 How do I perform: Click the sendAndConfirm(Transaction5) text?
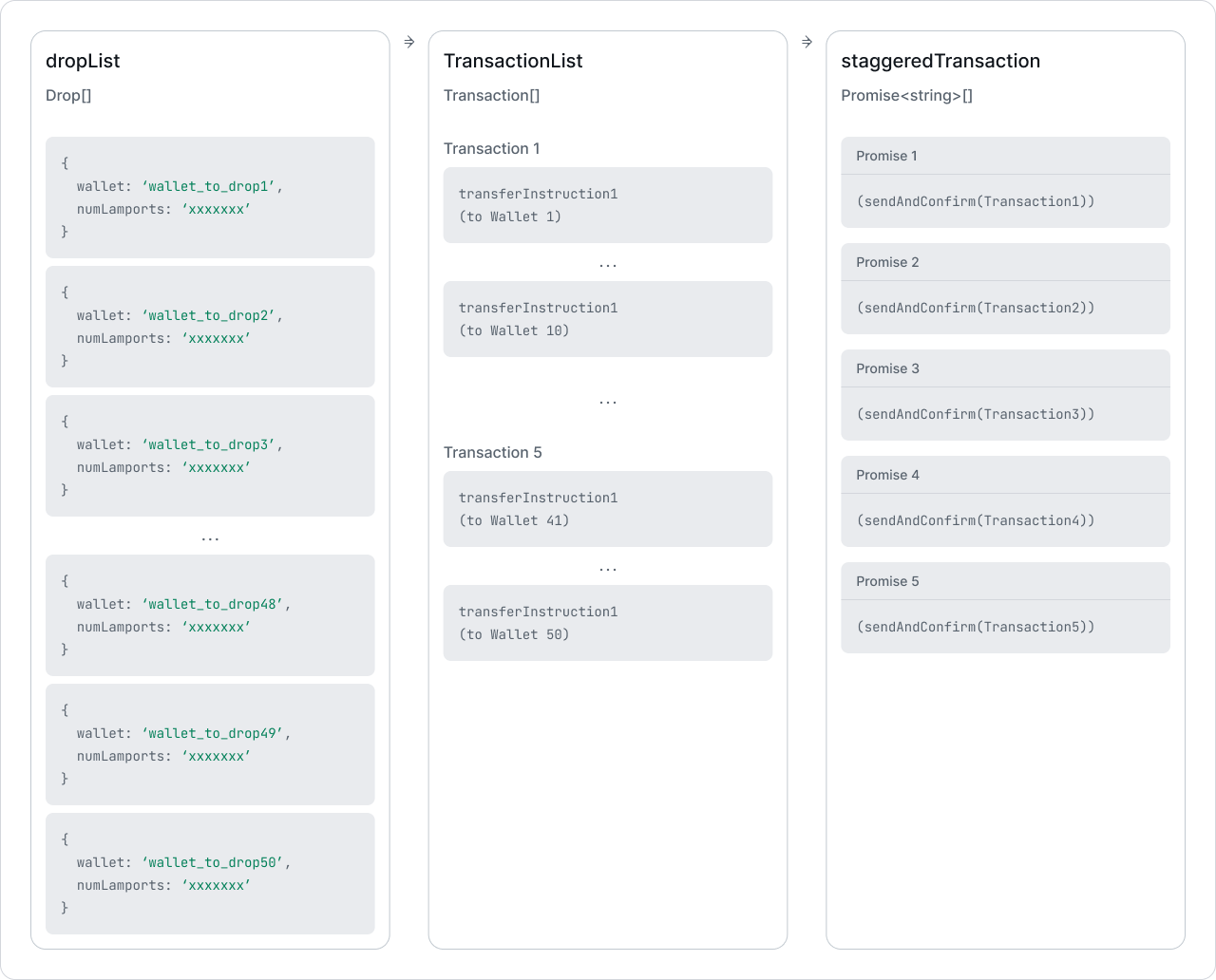tap(976, 627)
